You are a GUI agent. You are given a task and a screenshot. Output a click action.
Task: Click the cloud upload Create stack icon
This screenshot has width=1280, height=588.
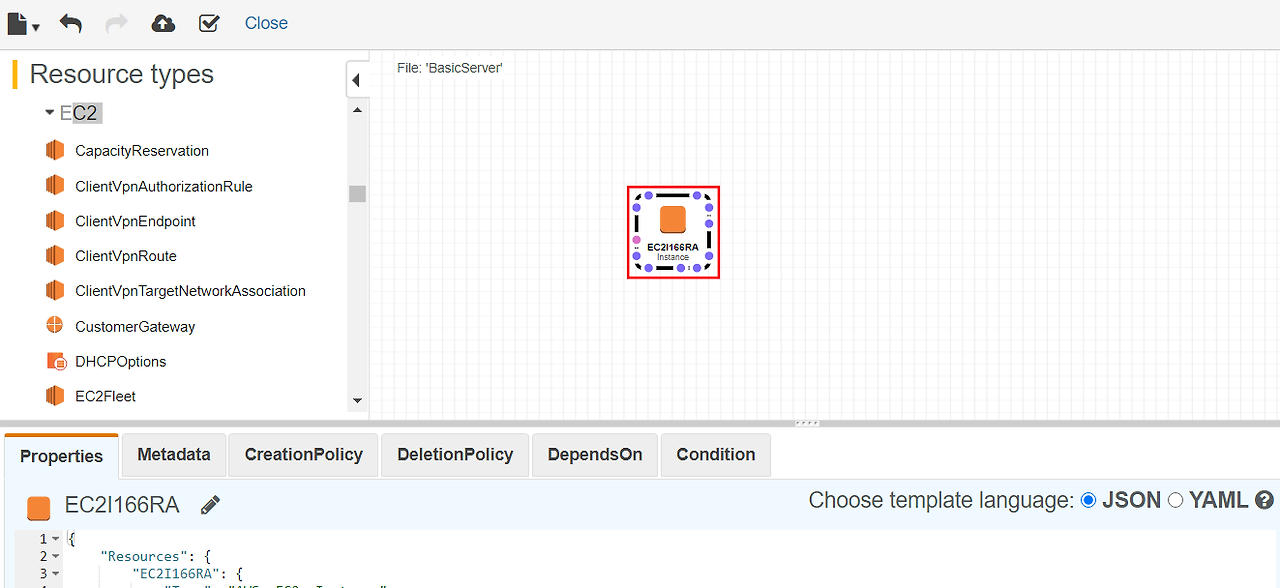[x=163, y=23]
